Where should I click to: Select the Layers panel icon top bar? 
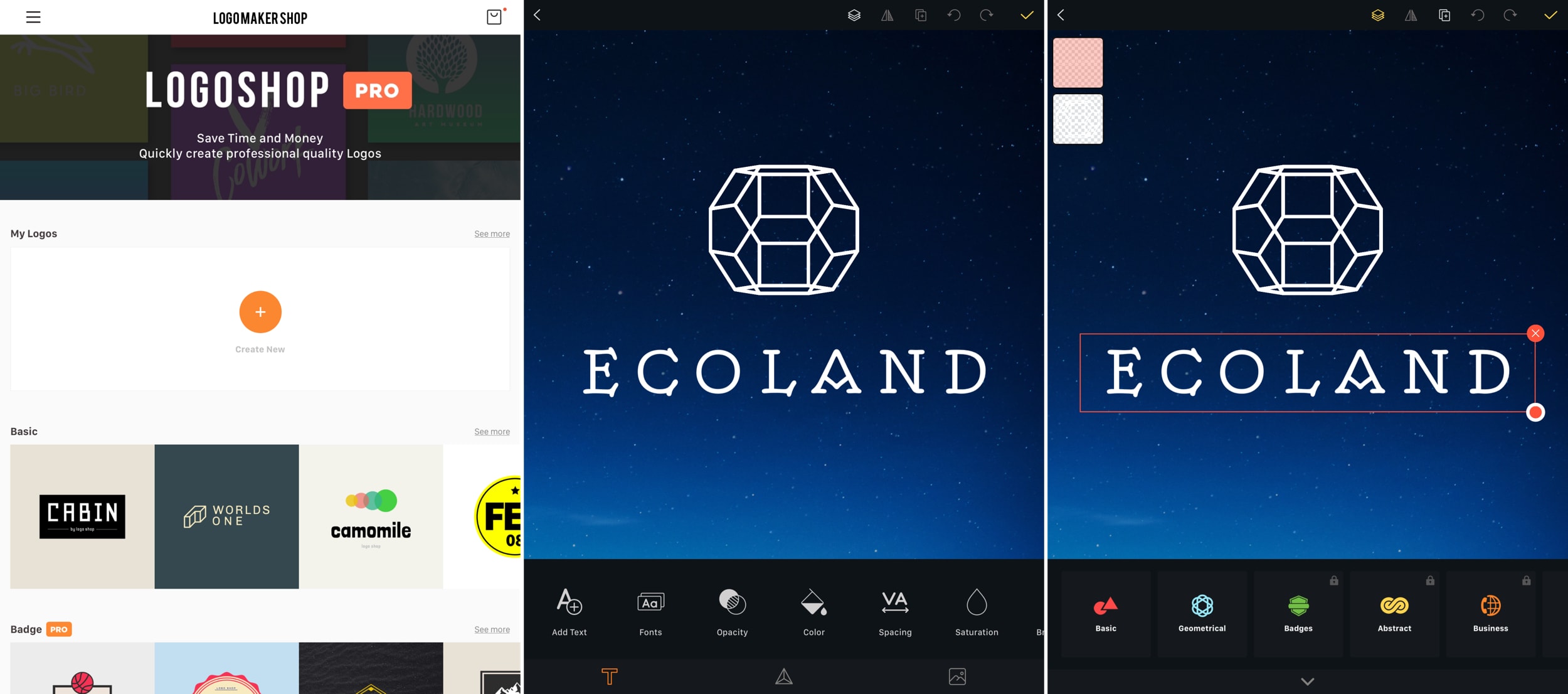click(x=854, y=16)
